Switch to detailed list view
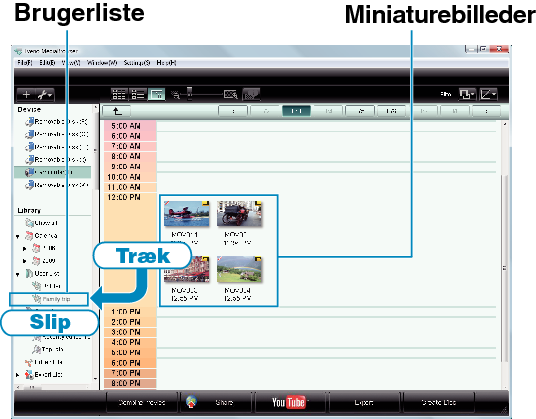 pos(138,94)
